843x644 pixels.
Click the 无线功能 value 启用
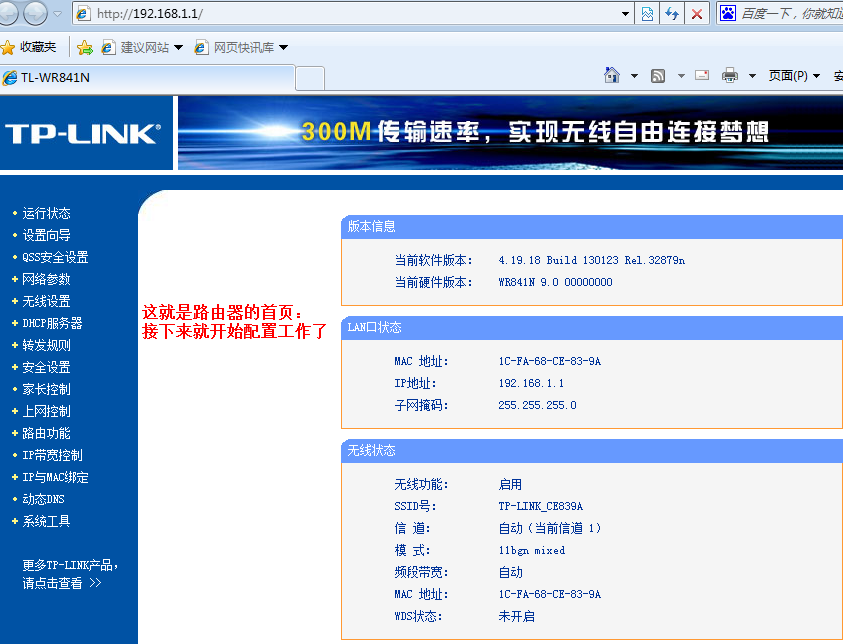510,485
